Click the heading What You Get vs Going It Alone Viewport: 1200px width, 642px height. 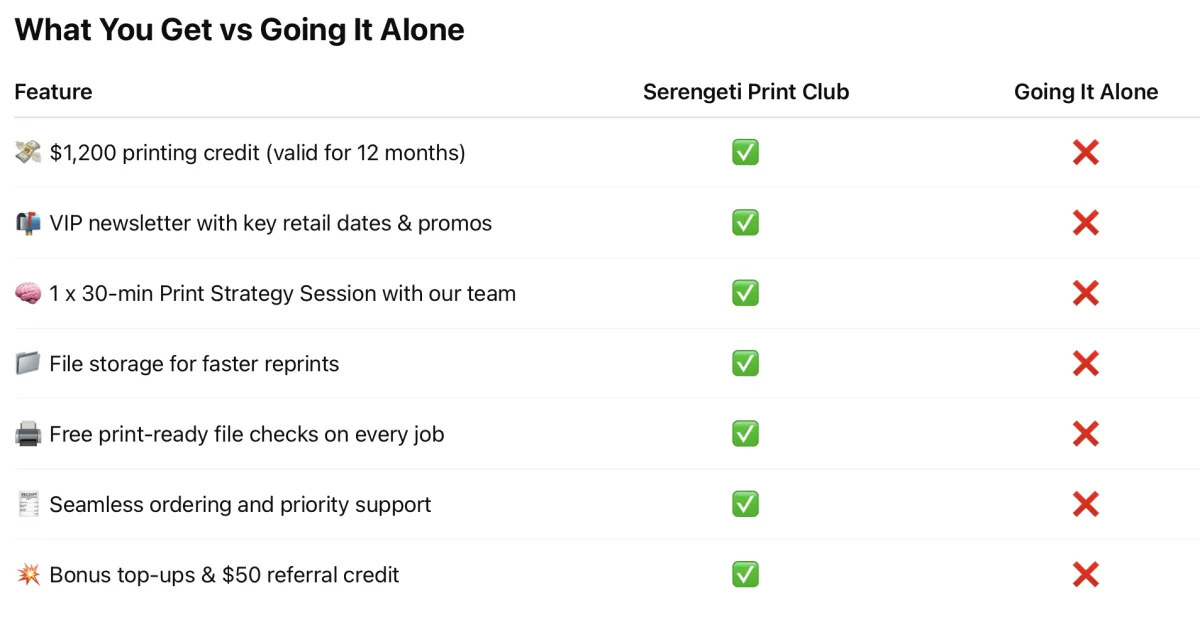click(240, 30)
